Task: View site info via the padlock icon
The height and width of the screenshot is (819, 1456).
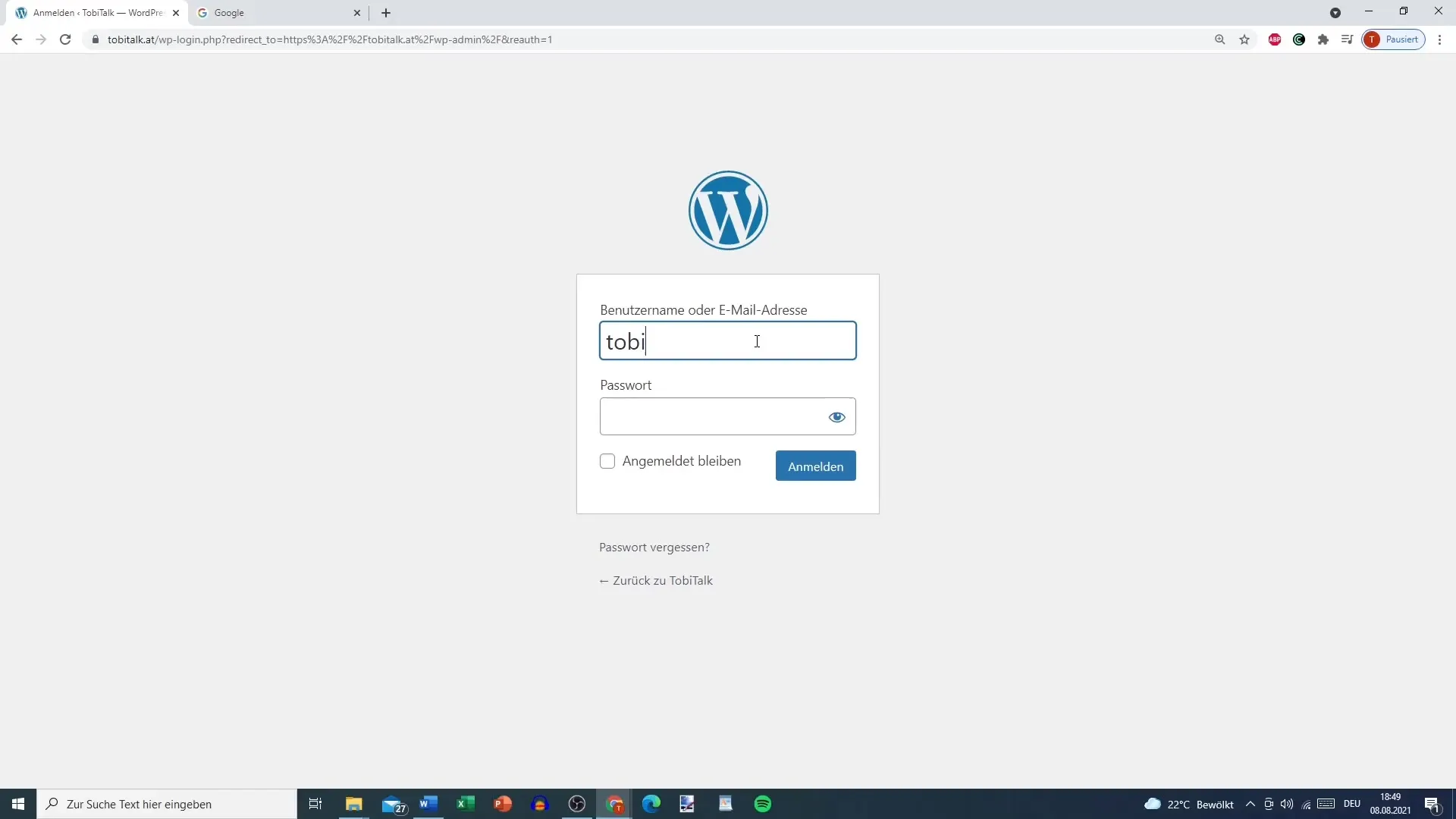Action: (96, 39)
